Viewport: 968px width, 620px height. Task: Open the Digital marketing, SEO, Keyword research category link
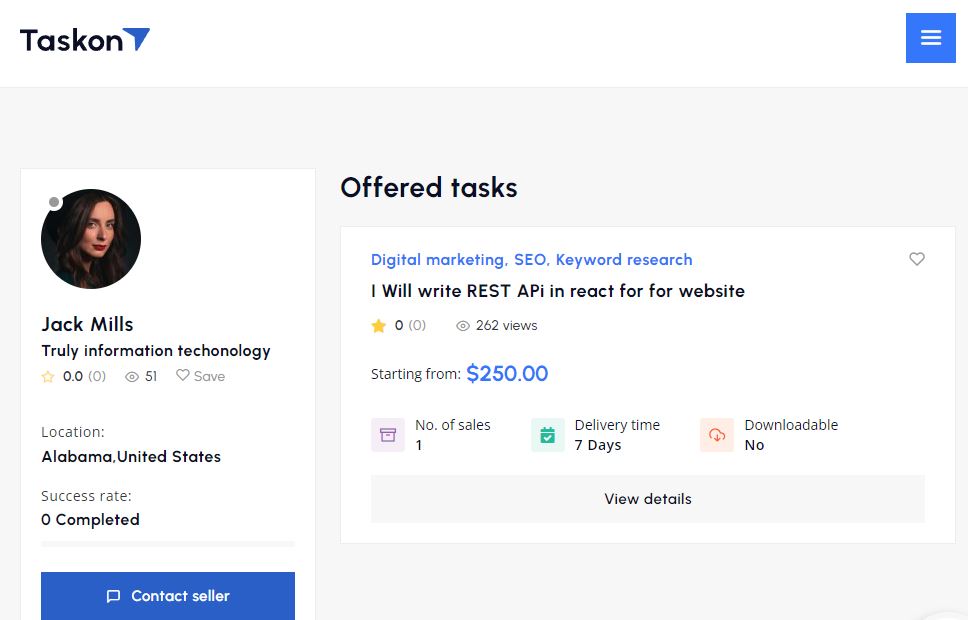point(532,259)
